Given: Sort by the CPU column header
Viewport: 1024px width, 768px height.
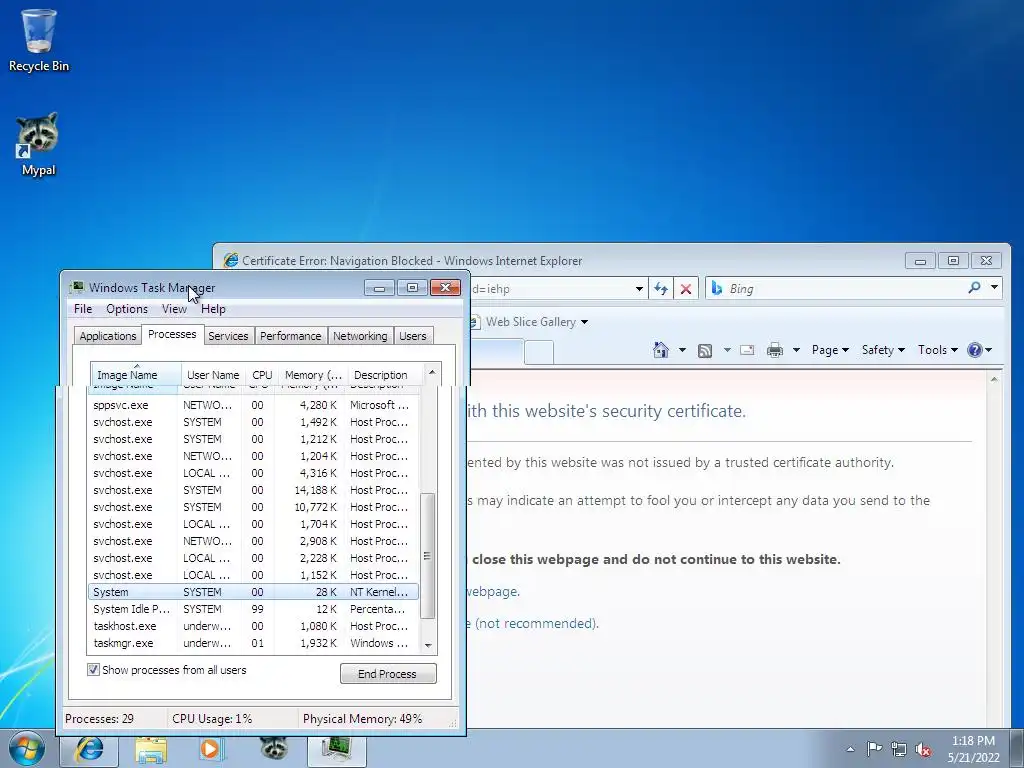Looking at the screenshot, I should coord(262,375).
